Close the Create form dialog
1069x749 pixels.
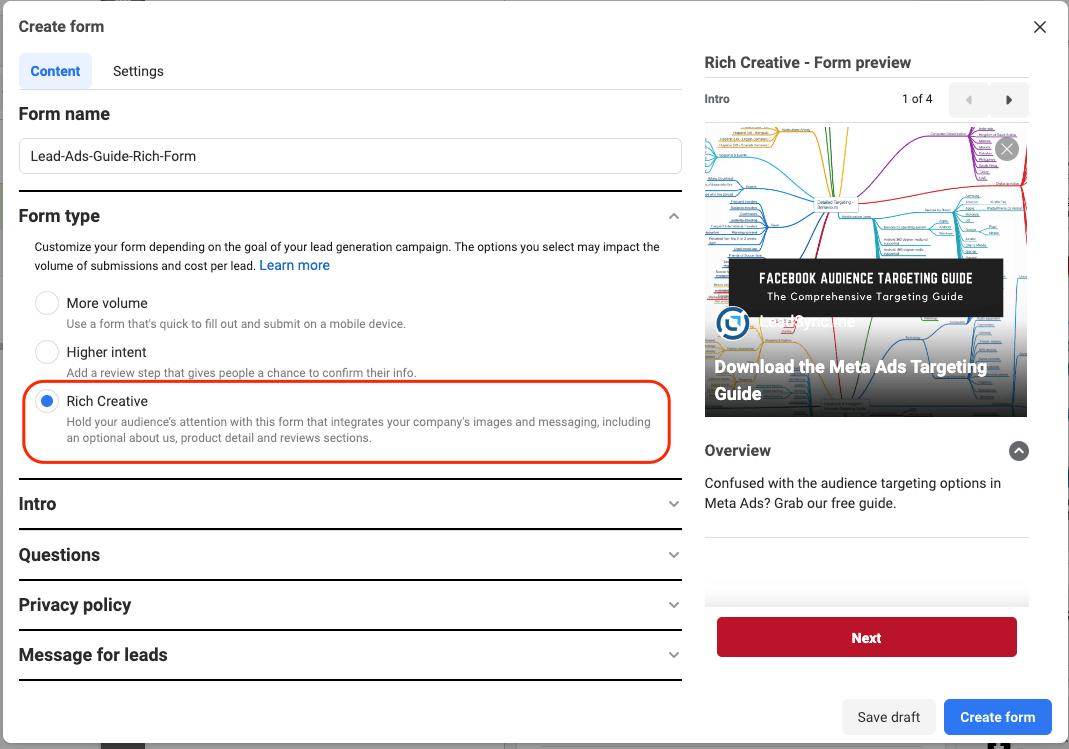point(1040,27)
